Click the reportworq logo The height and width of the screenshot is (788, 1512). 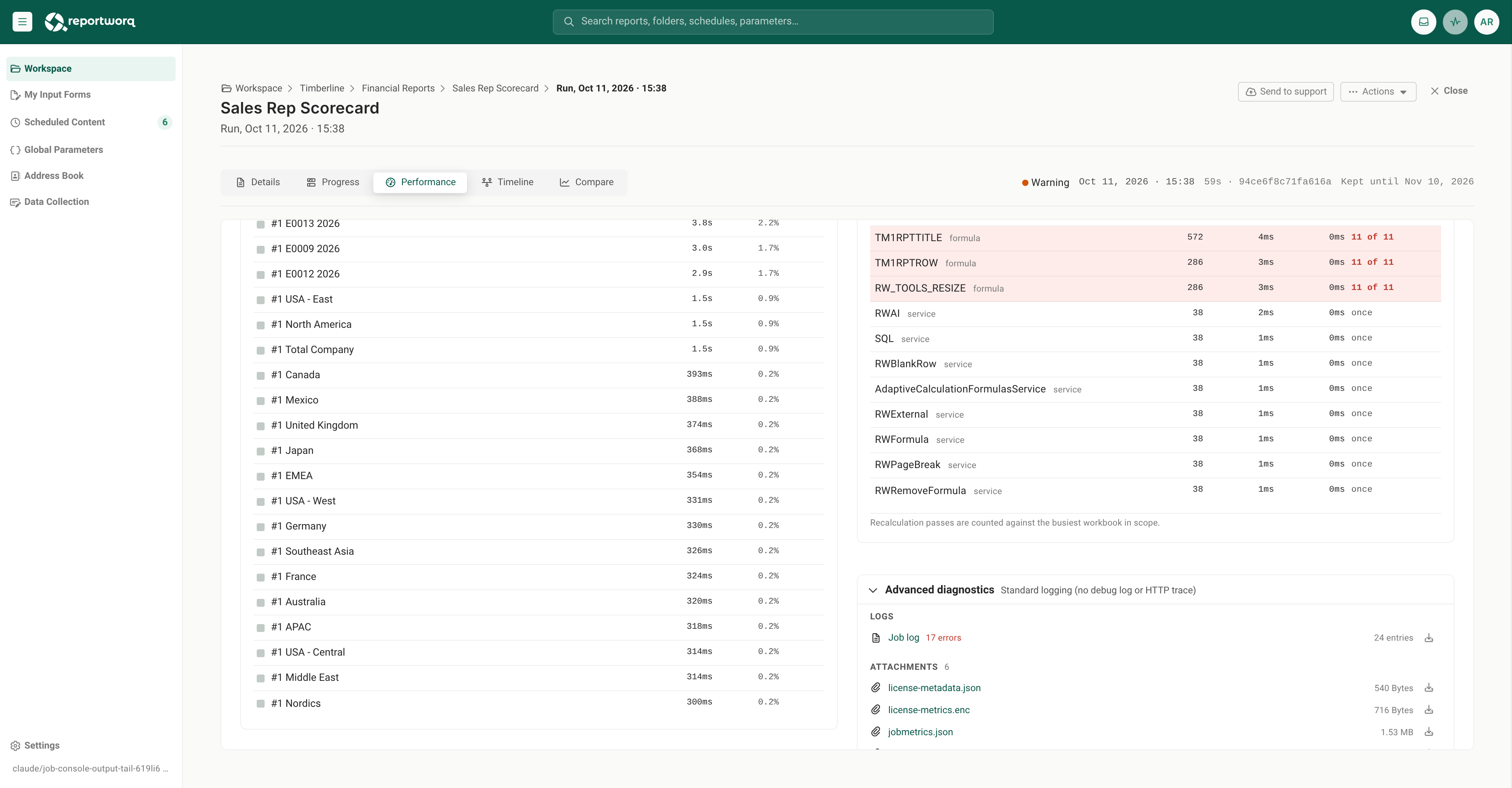coord(90,22)
